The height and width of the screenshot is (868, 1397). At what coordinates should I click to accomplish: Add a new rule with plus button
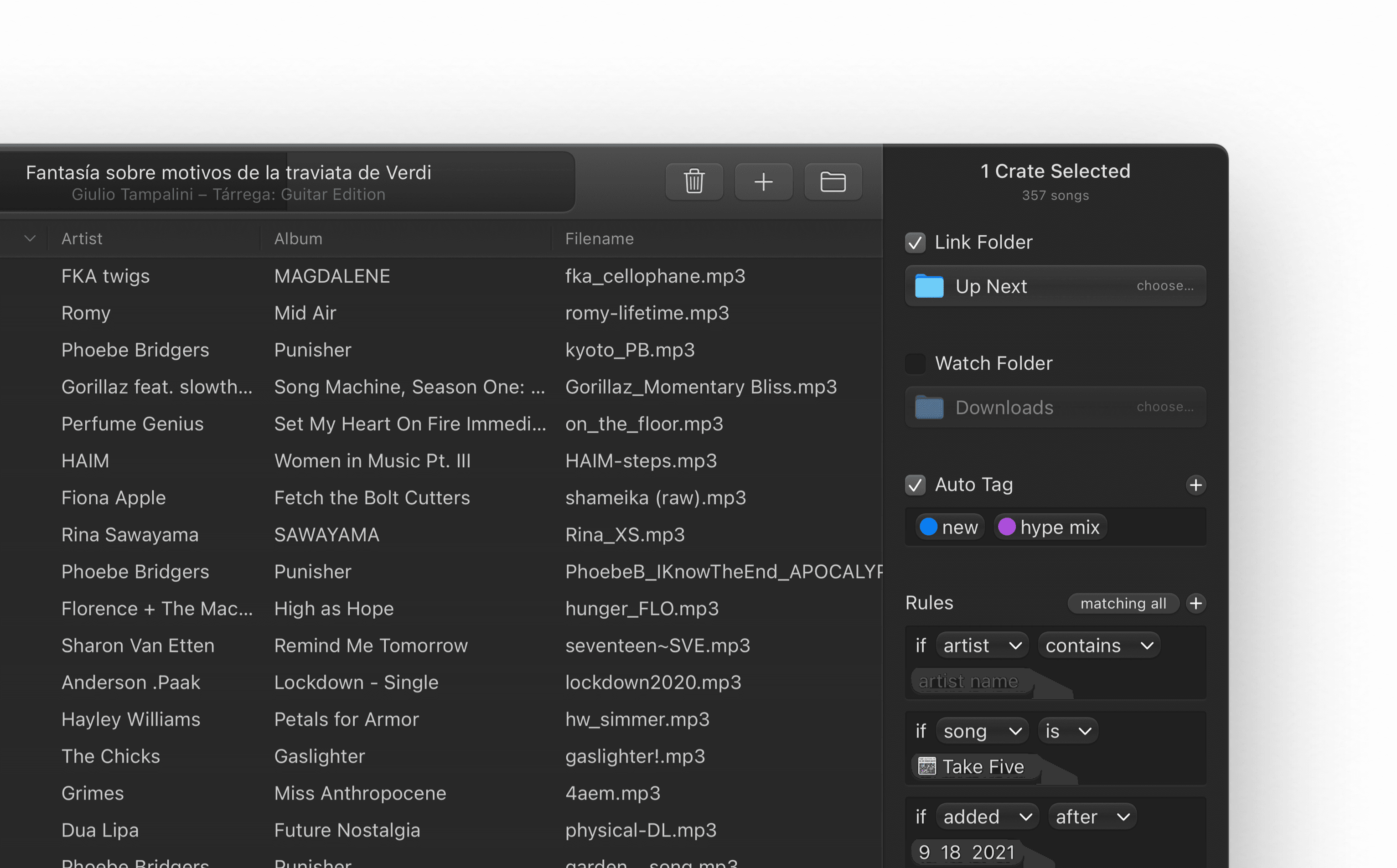(1195, 603)
